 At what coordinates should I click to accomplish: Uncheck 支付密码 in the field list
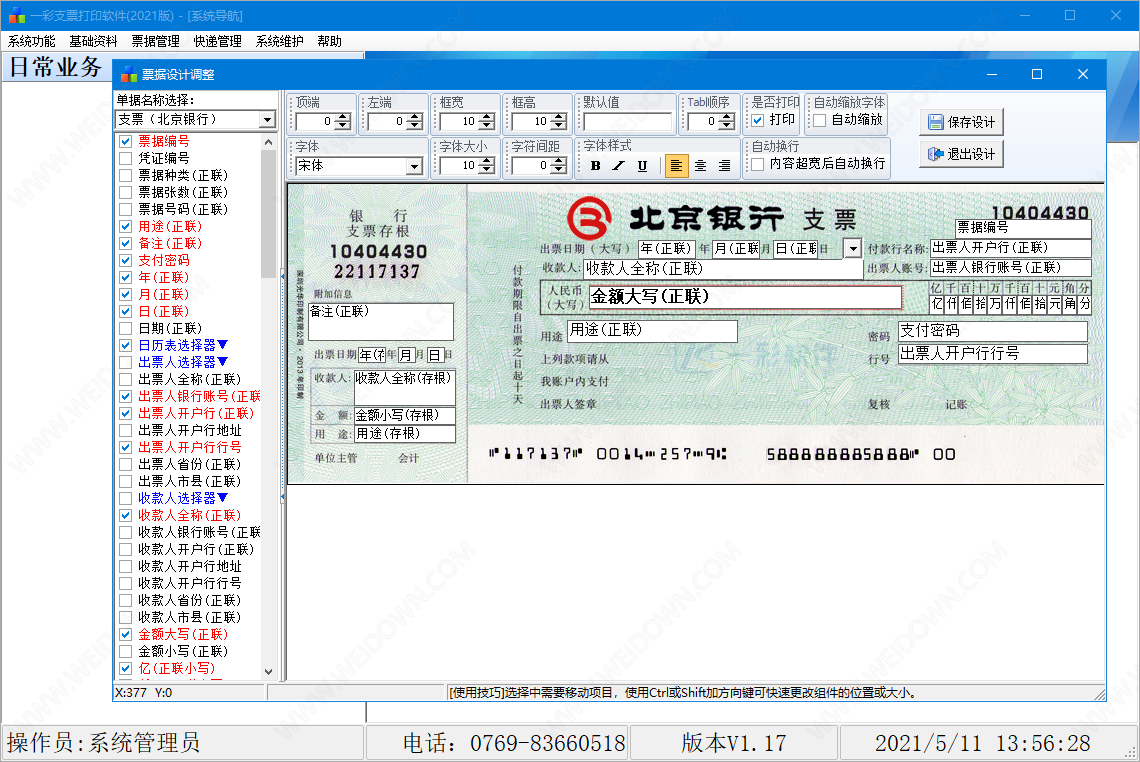[x=126, y=260]
